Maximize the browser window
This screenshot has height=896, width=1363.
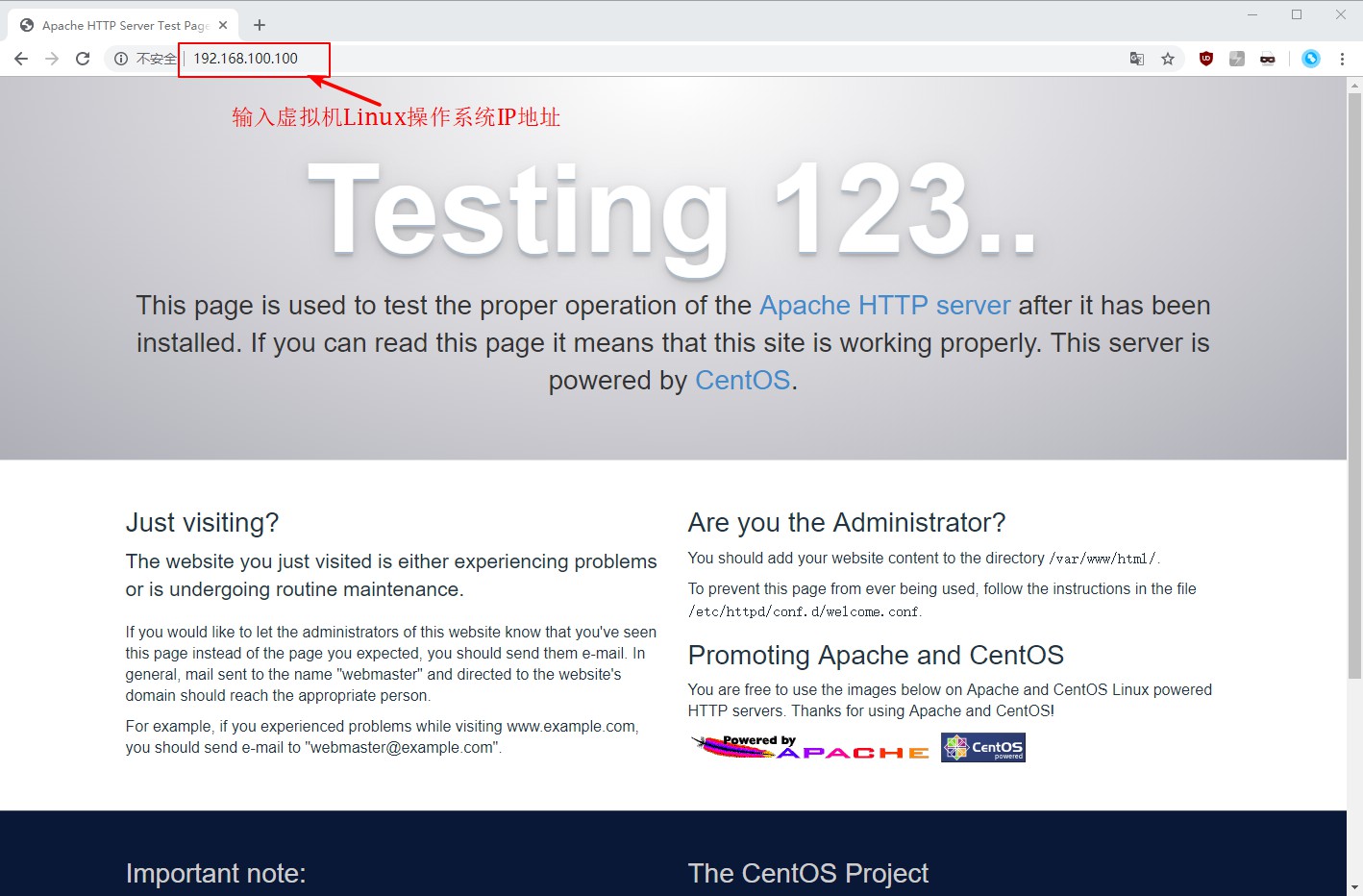point(1297,14)
